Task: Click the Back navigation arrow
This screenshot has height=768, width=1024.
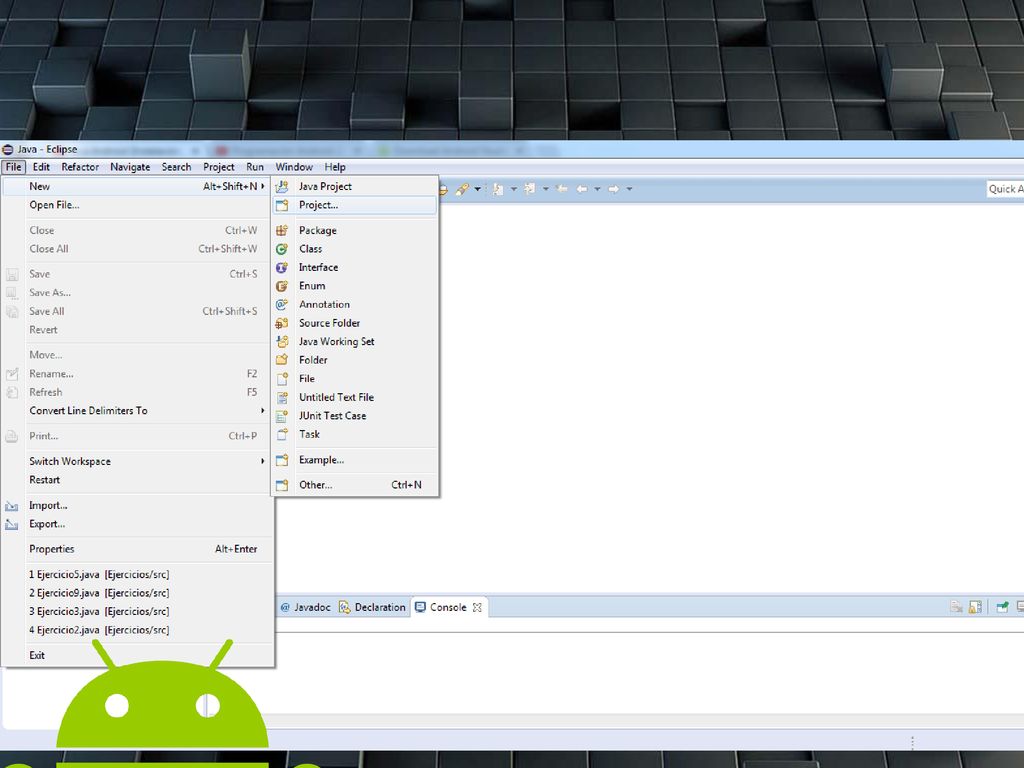Action: point(581,189)
